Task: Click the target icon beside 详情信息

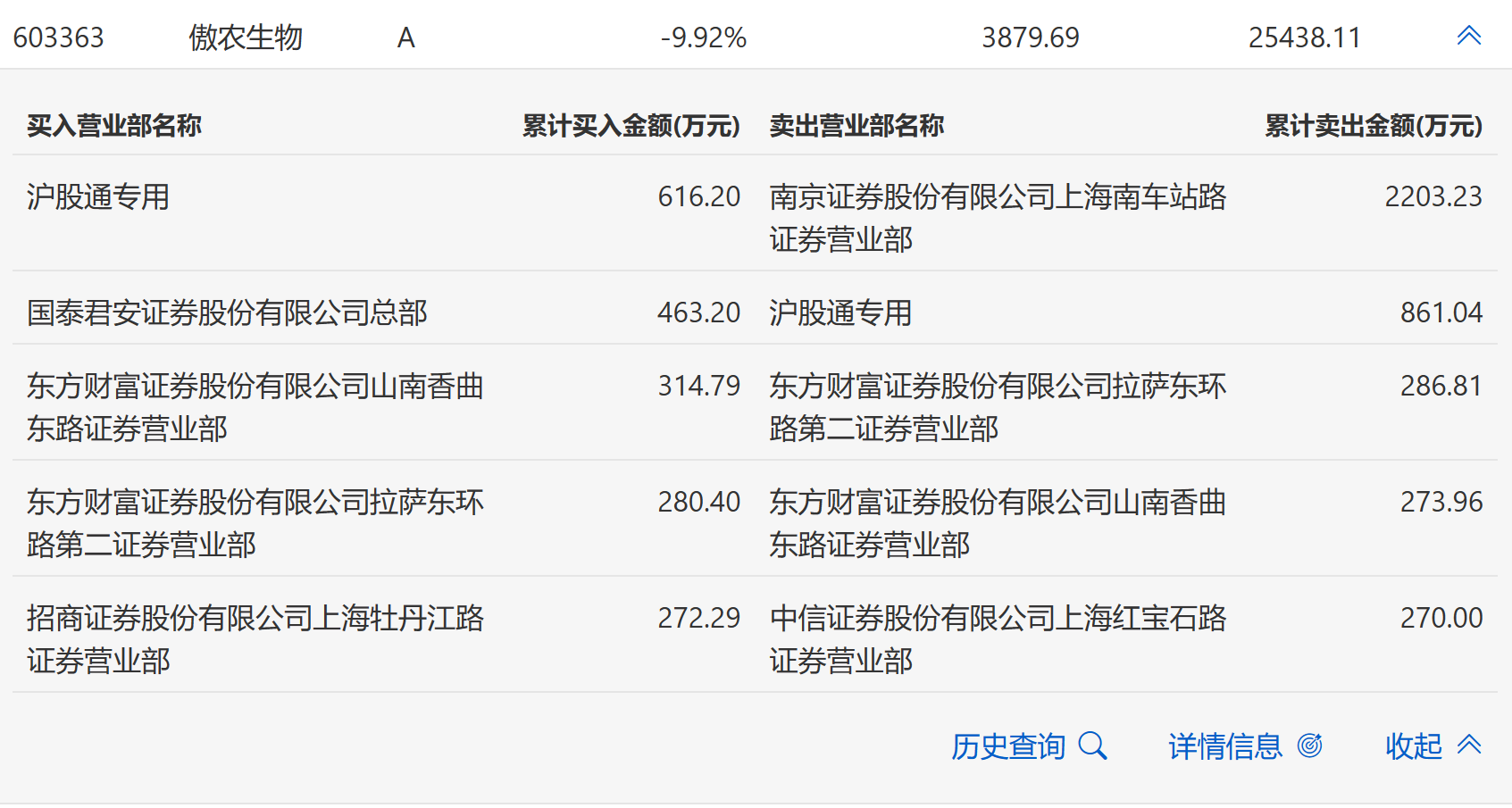Action: 1309,746
